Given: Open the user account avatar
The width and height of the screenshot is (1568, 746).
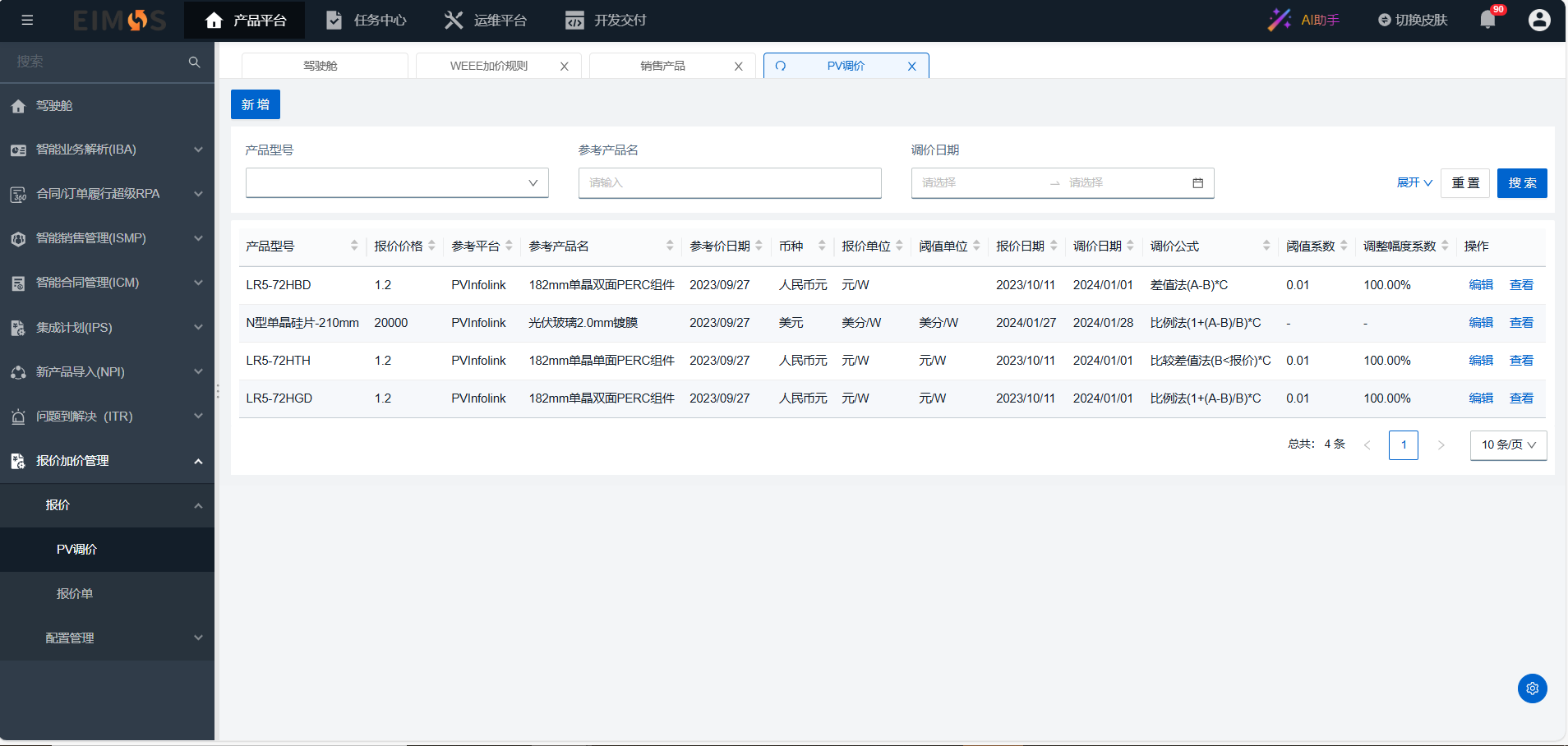Looking at the screenshot, I should point(1539,20).
